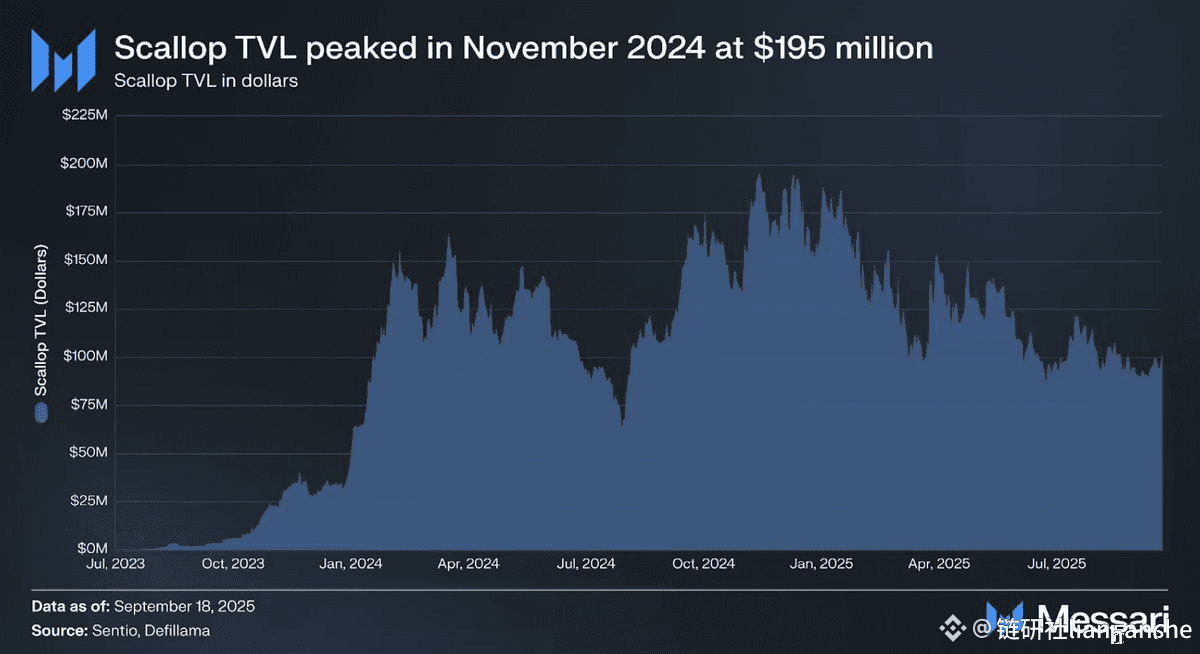Screen dimensions: 1200x654
Task: Click the 'Apr, 2024' x-axis label
Action: 468,564
